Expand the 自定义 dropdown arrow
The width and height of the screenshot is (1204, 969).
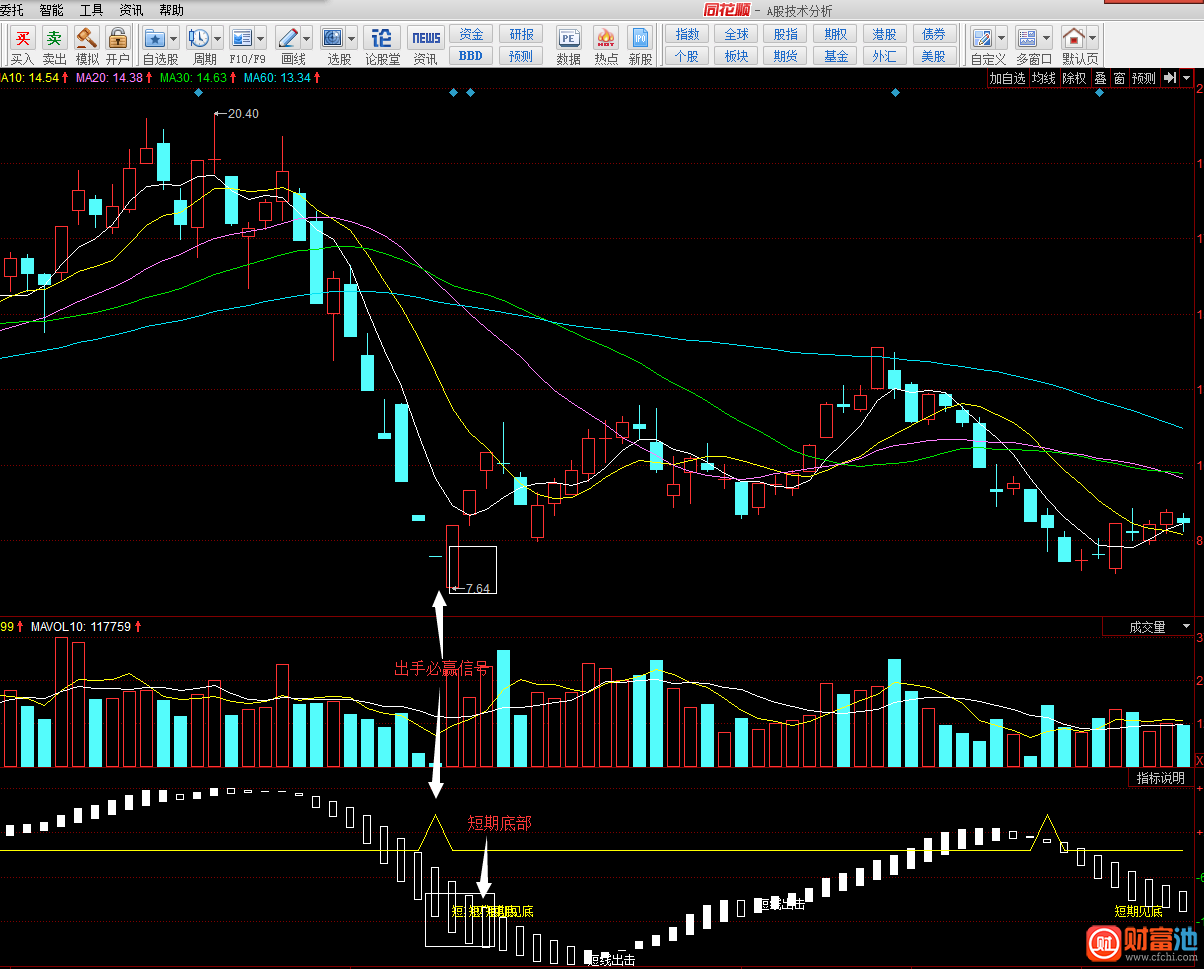point(1001,38)
